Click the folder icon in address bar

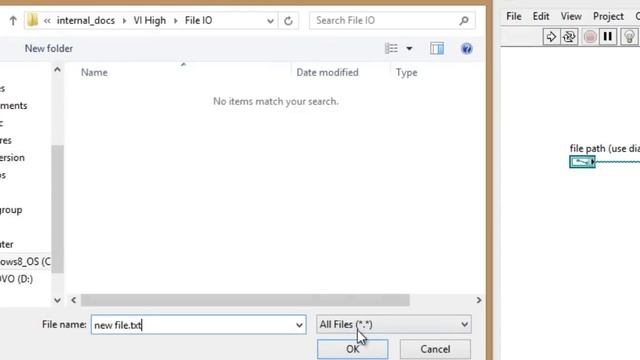(32, 20)
